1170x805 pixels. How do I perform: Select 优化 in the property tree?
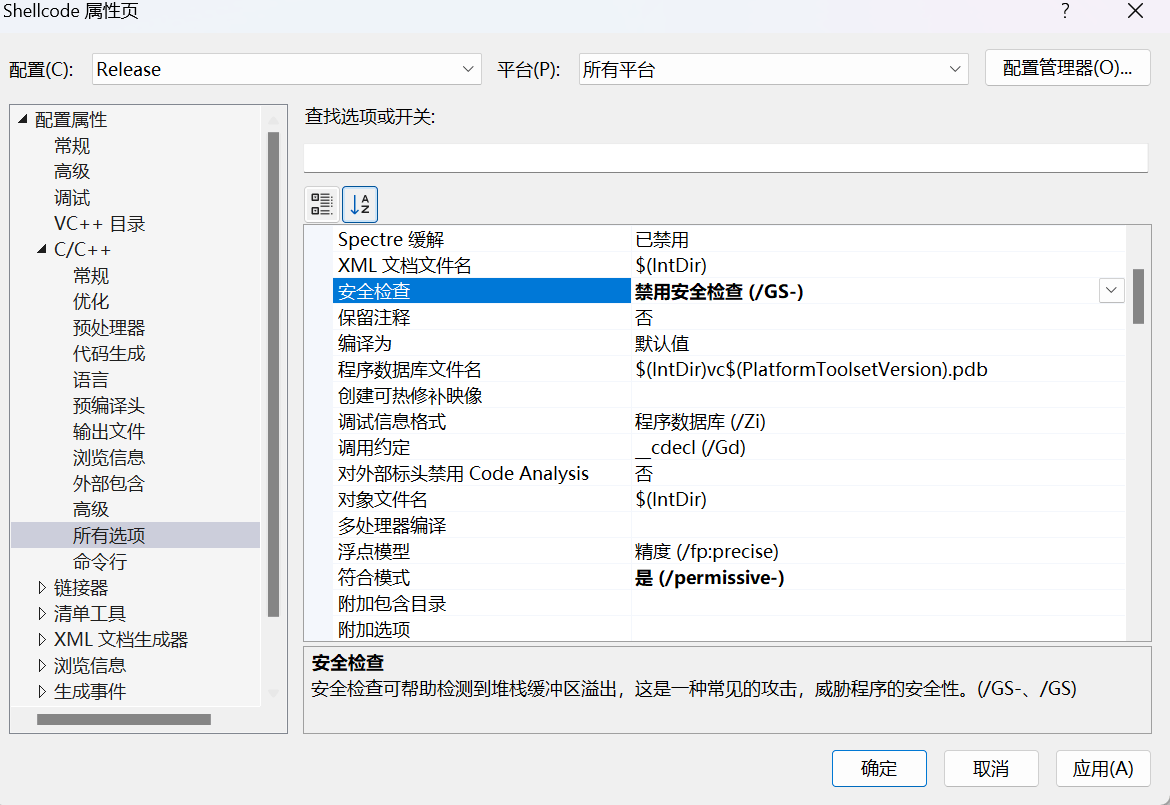[91, 302]
